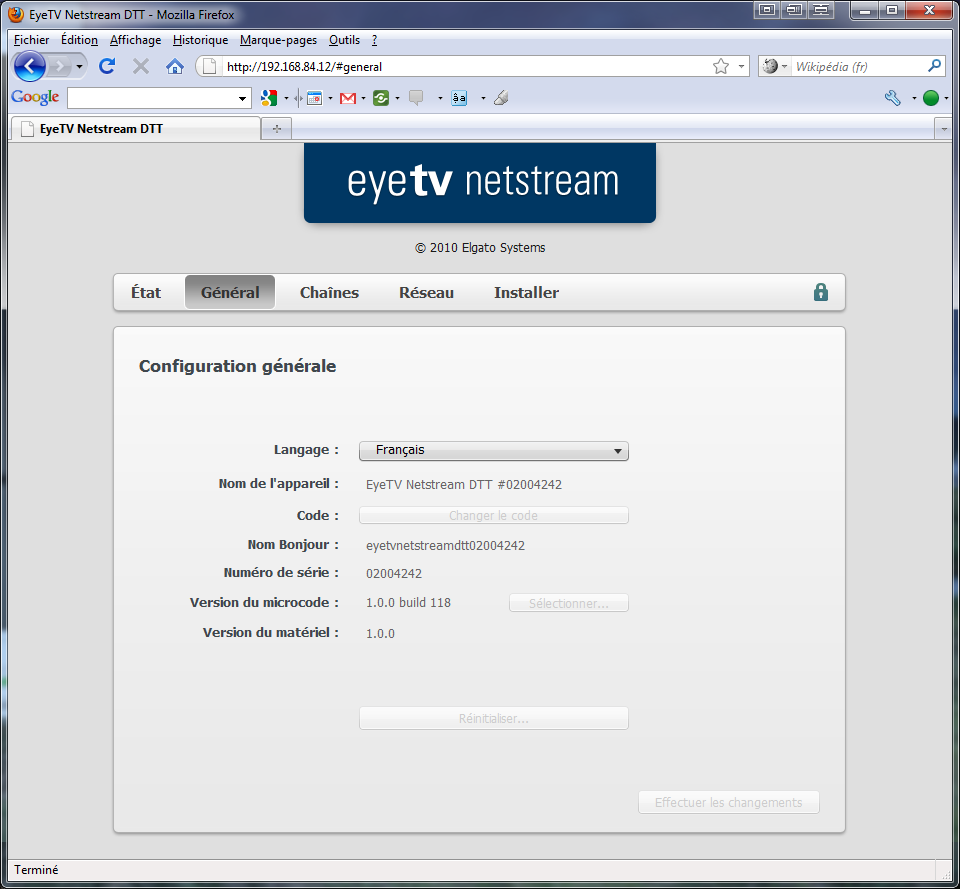Open the Gmail toolbar icon
This screenshot has height=889, width=960.
pos(348,98)
